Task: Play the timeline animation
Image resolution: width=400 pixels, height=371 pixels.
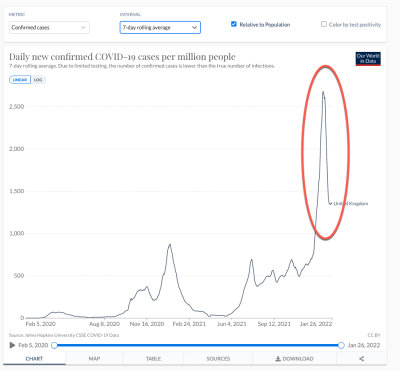Action: (12, 345)
